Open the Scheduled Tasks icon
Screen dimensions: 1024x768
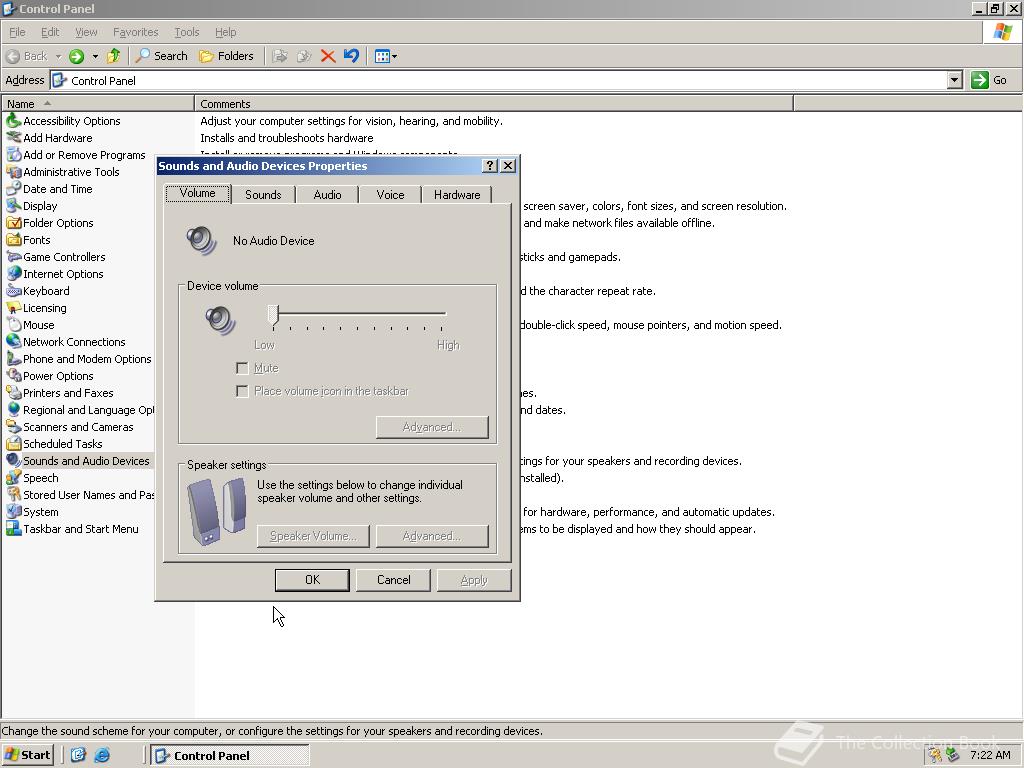pyautogui.click(x=13, y=443)
